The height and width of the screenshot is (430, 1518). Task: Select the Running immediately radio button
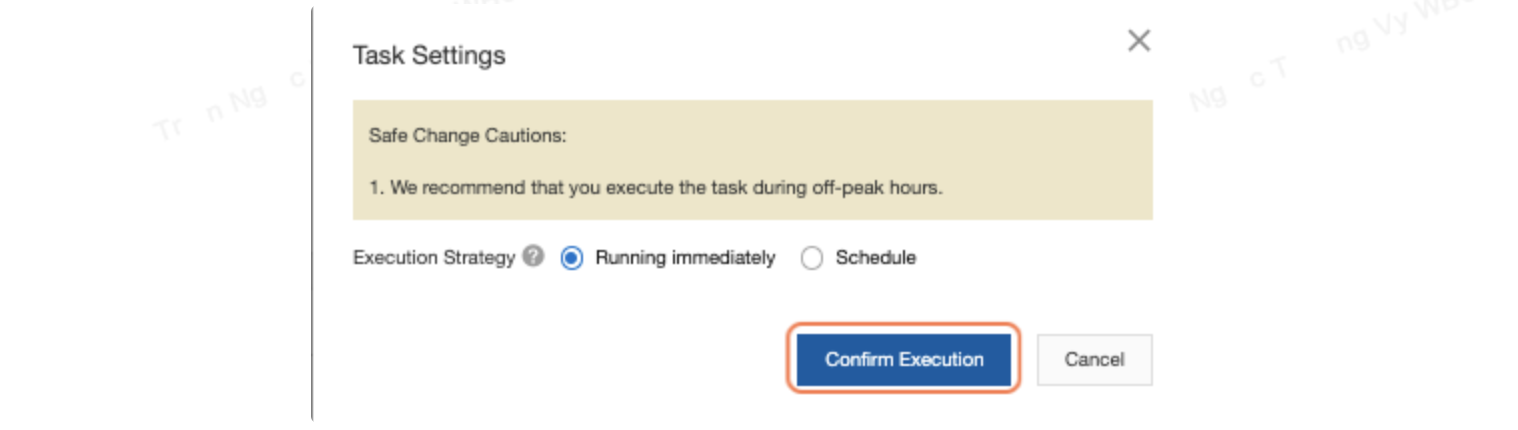572,258
